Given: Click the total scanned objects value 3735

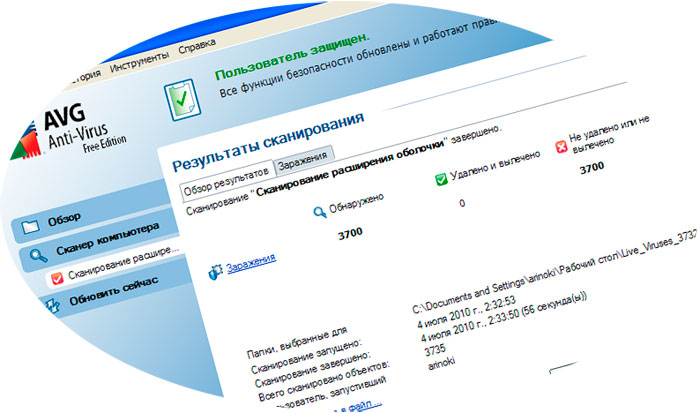Looking at the screenshot, I should (x=435, y=350).
